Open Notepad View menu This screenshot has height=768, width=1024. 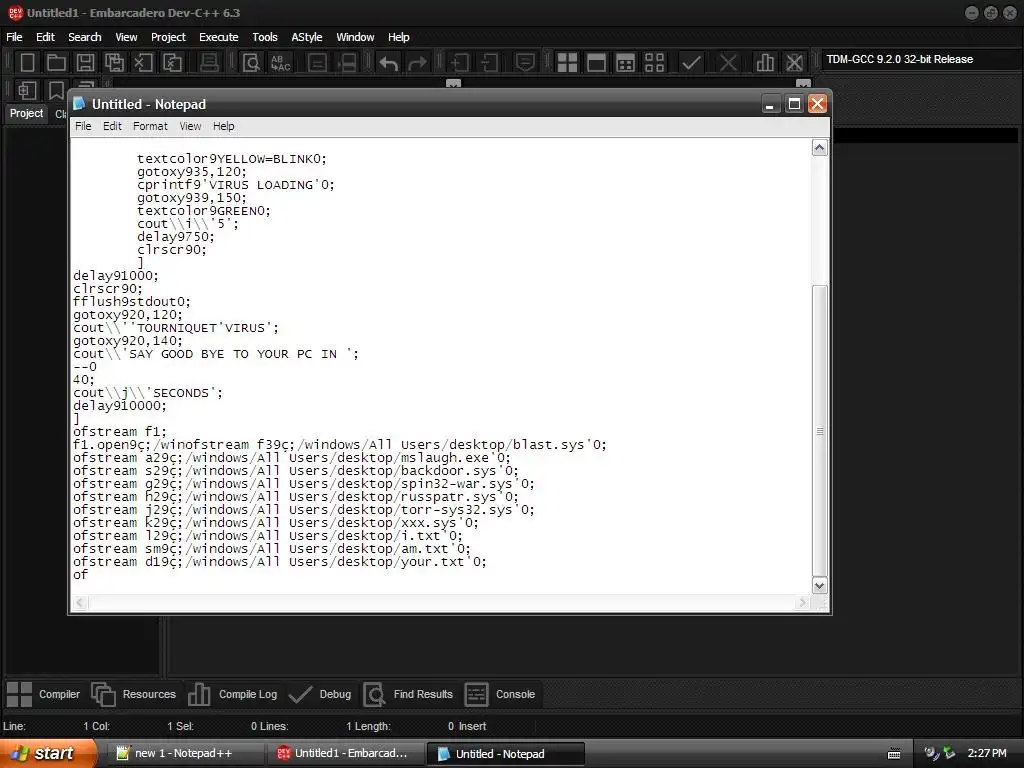point(190,126)
